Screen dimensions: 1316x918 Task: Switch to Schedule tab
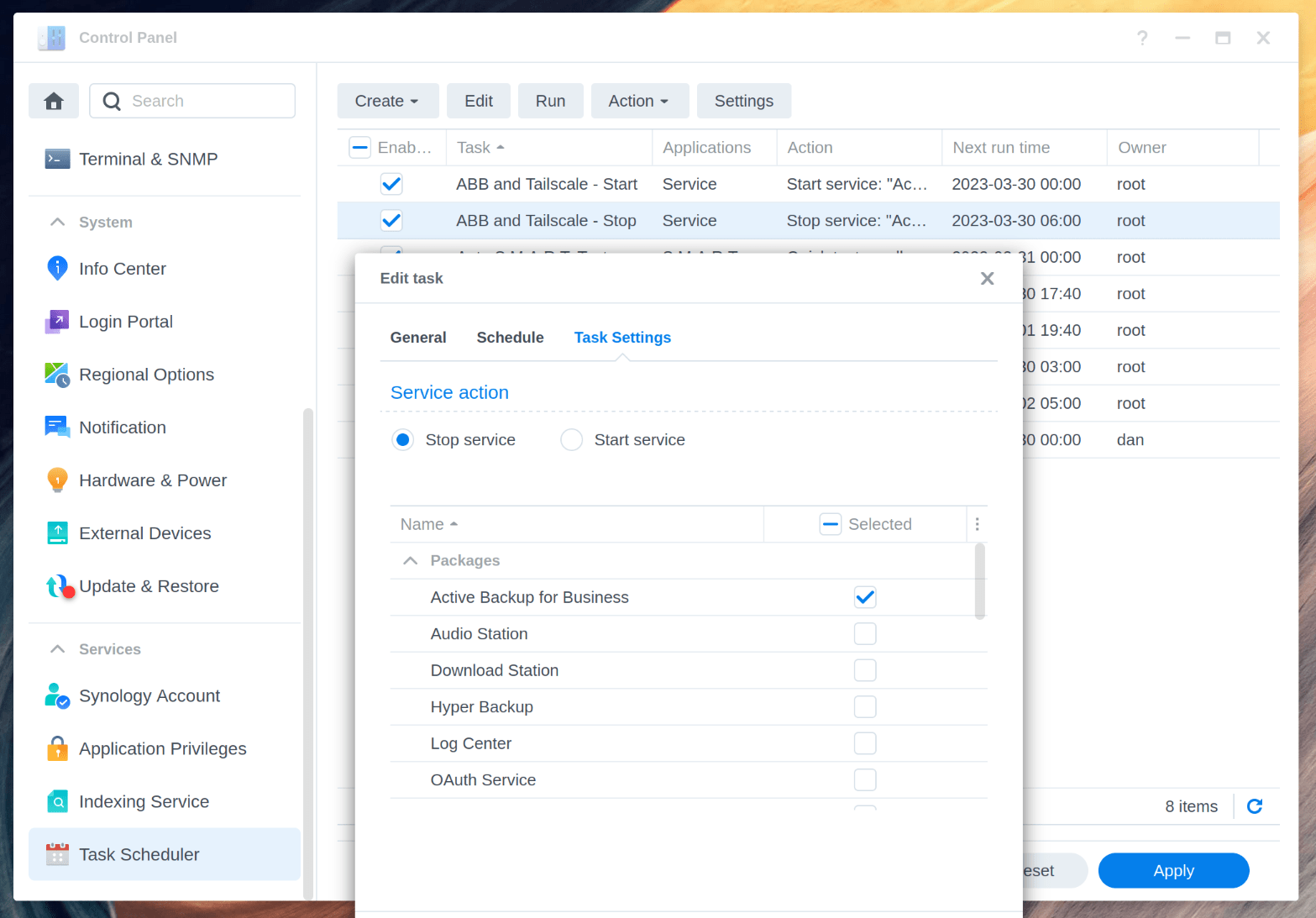(510, 338)
